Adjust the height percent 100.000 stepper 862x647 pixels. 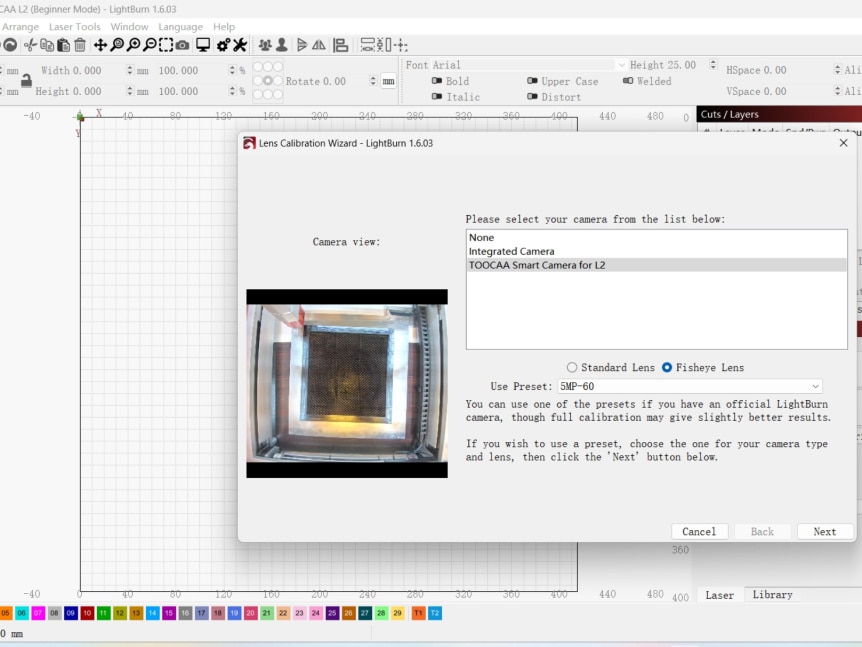point(232,91)
